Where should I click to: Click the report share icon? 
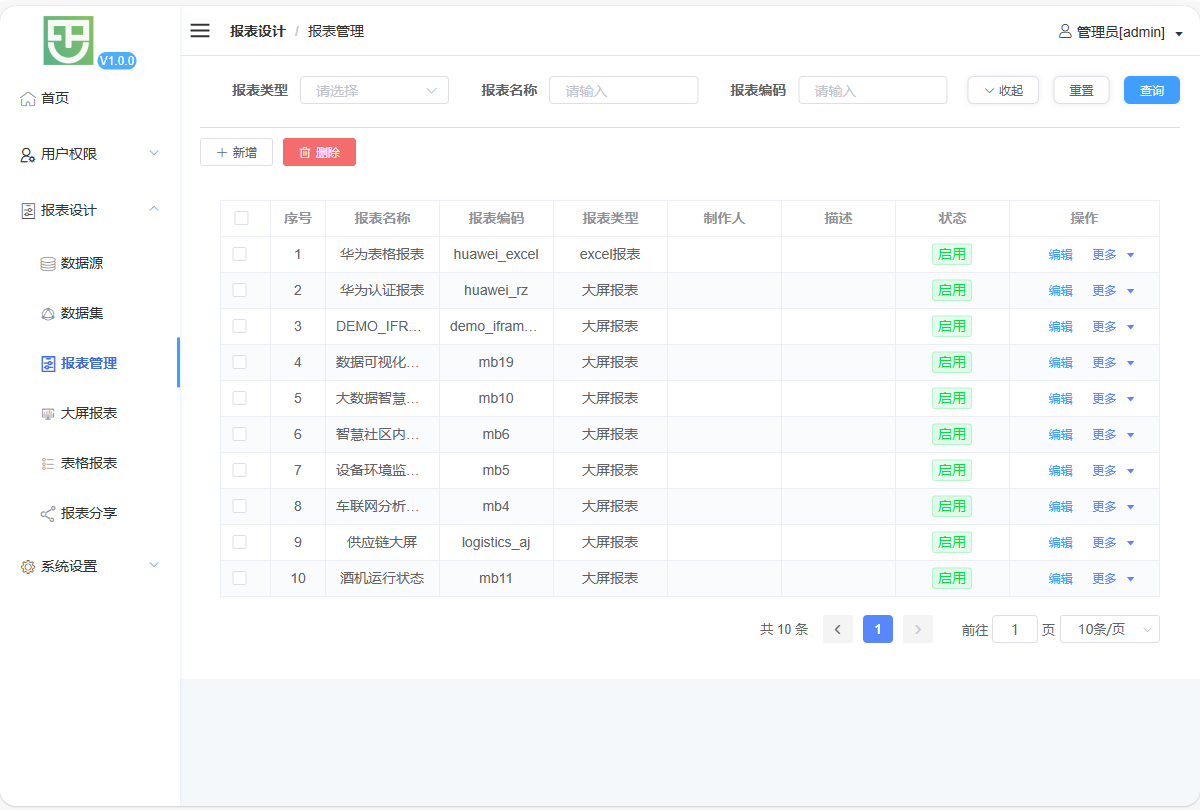point(48,514)
